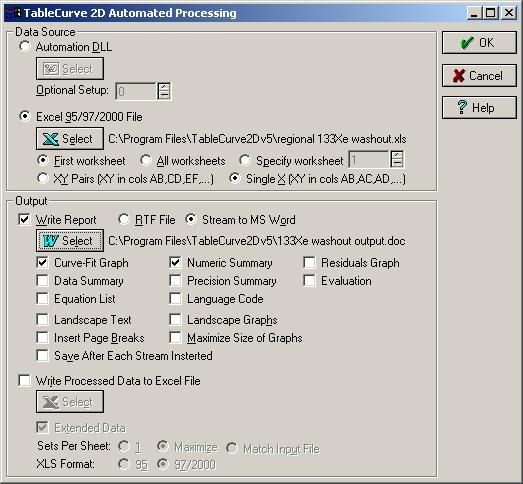Viewport: 523px width, 484px height.
Task: Enable the Precision Summary checkbox
Action: (175, 281)
